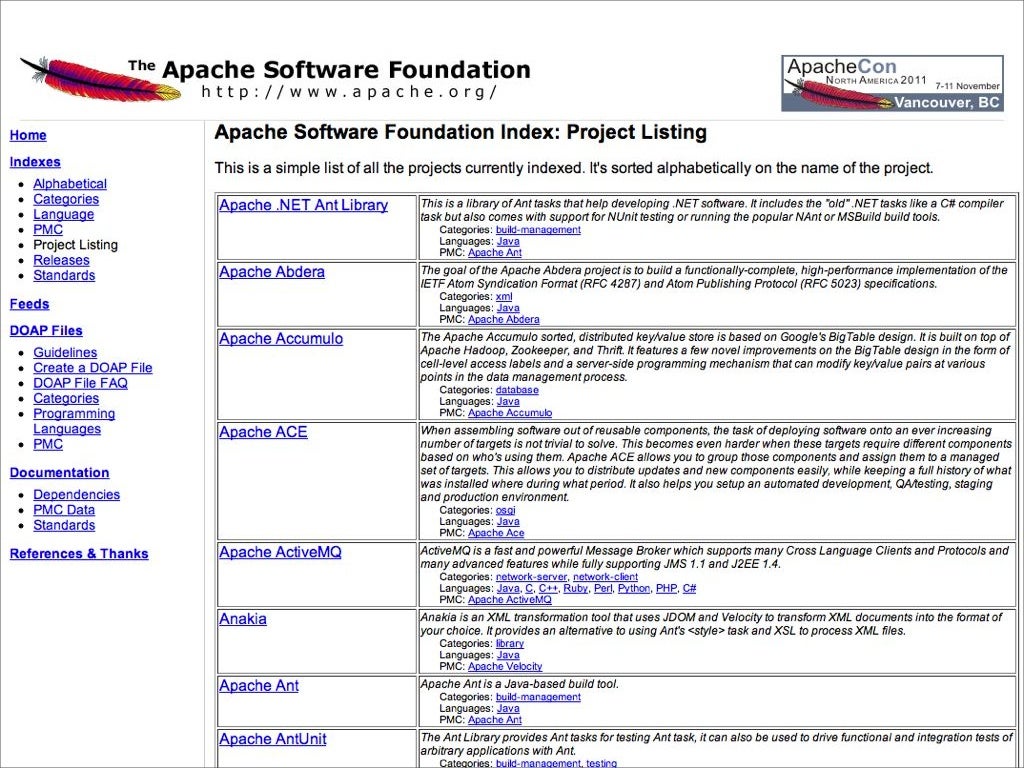This screenshot has width=1024, height=768.
Task: Click the database category link
Action: (517, 390)
